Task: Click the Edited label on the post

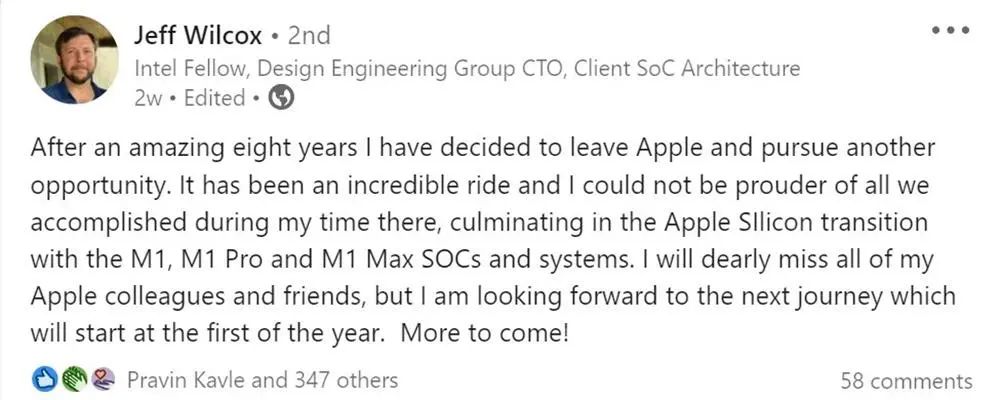Action: pos(215,98)
